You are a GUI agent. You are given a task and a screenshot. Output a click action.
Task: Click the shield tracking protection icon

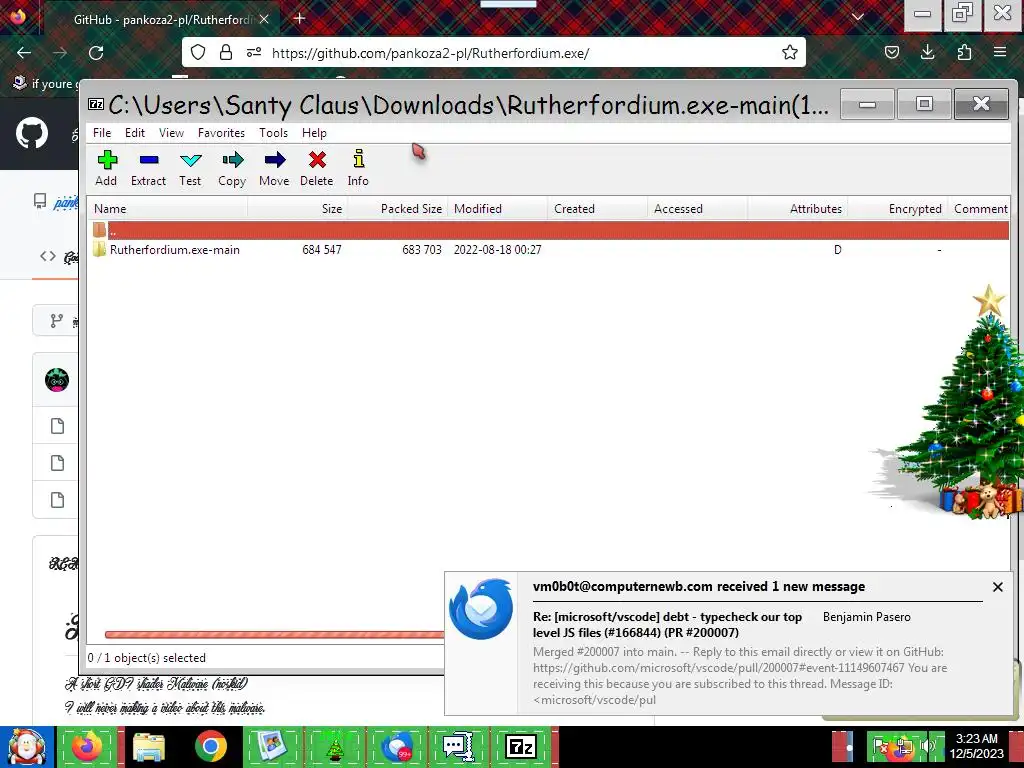pyautogui.click(x=198, y=53)
